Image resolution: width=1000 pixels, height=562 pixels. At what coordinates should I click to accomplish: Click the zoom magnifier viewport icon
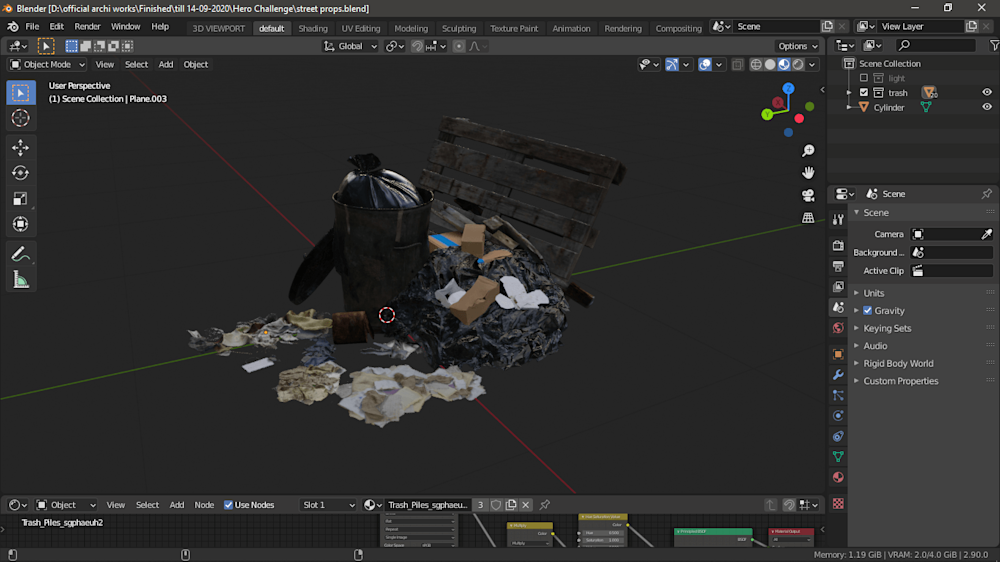click(x=808, y=151)
